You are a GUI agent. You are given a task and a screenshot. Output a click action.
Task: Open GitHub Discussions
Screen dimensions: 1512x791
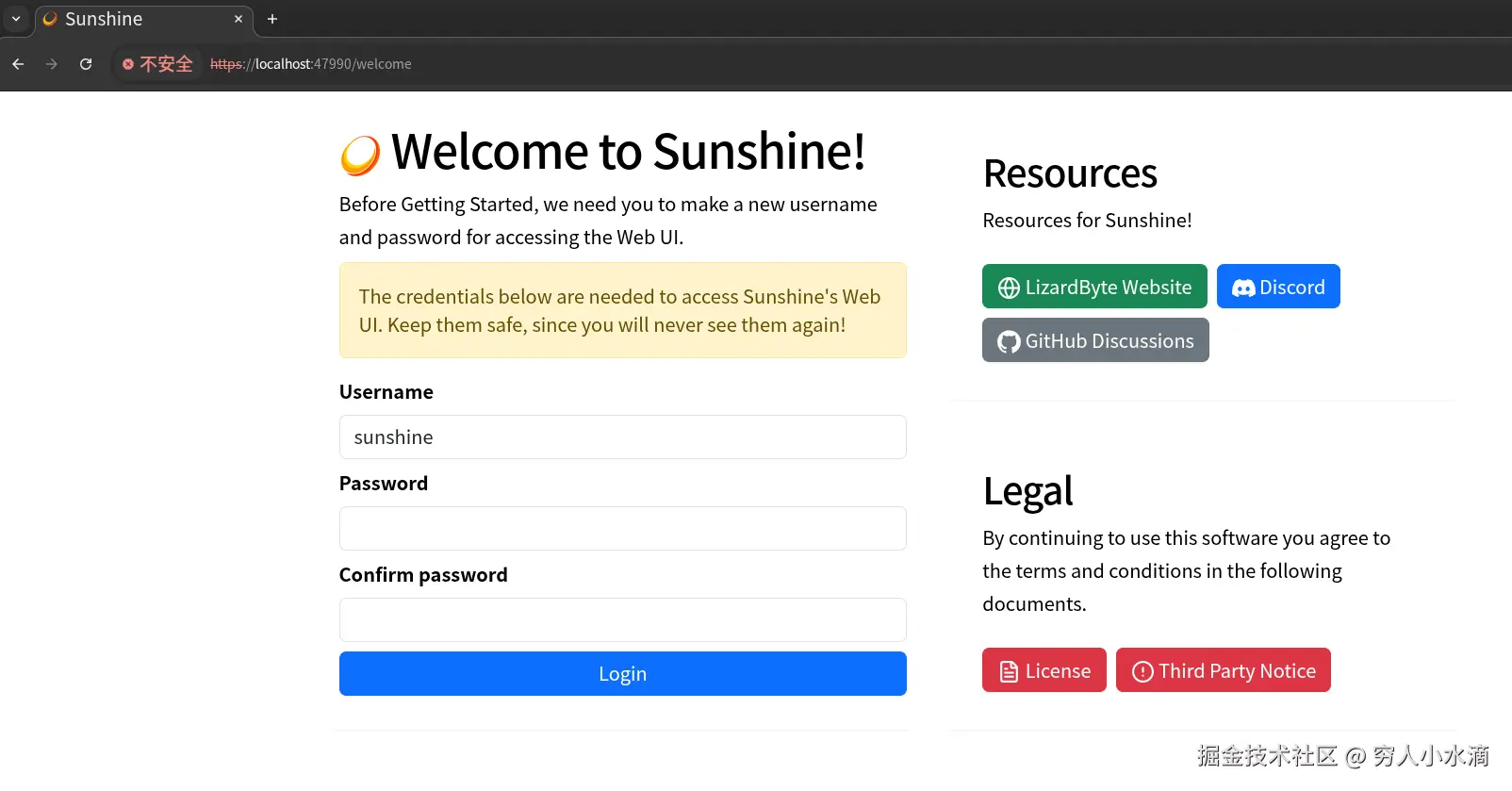tap(1095, 340)
